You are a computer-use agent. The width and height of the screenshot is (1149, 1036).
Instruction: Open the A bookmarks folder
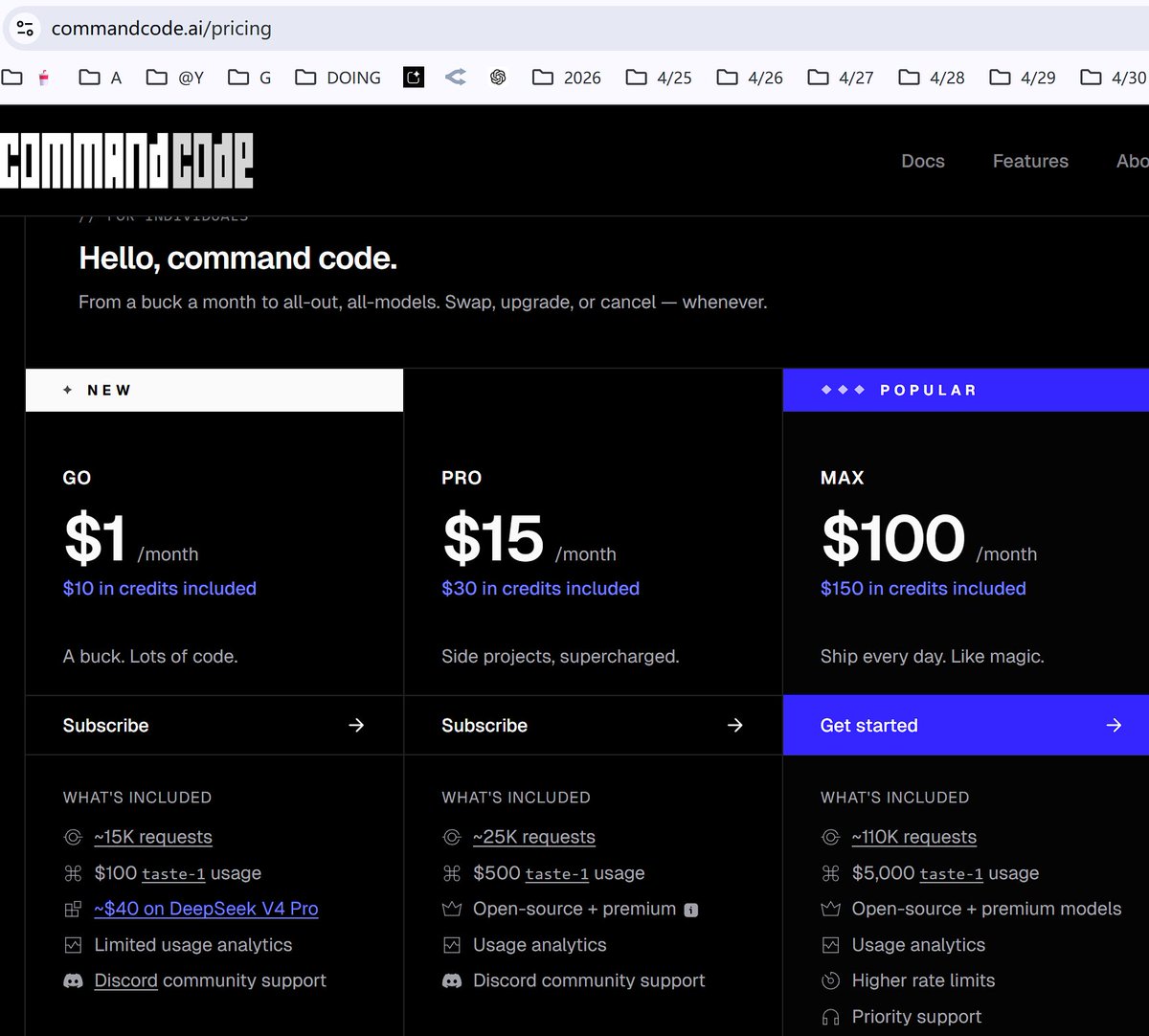pyautogui.click(x=101, y=78)
